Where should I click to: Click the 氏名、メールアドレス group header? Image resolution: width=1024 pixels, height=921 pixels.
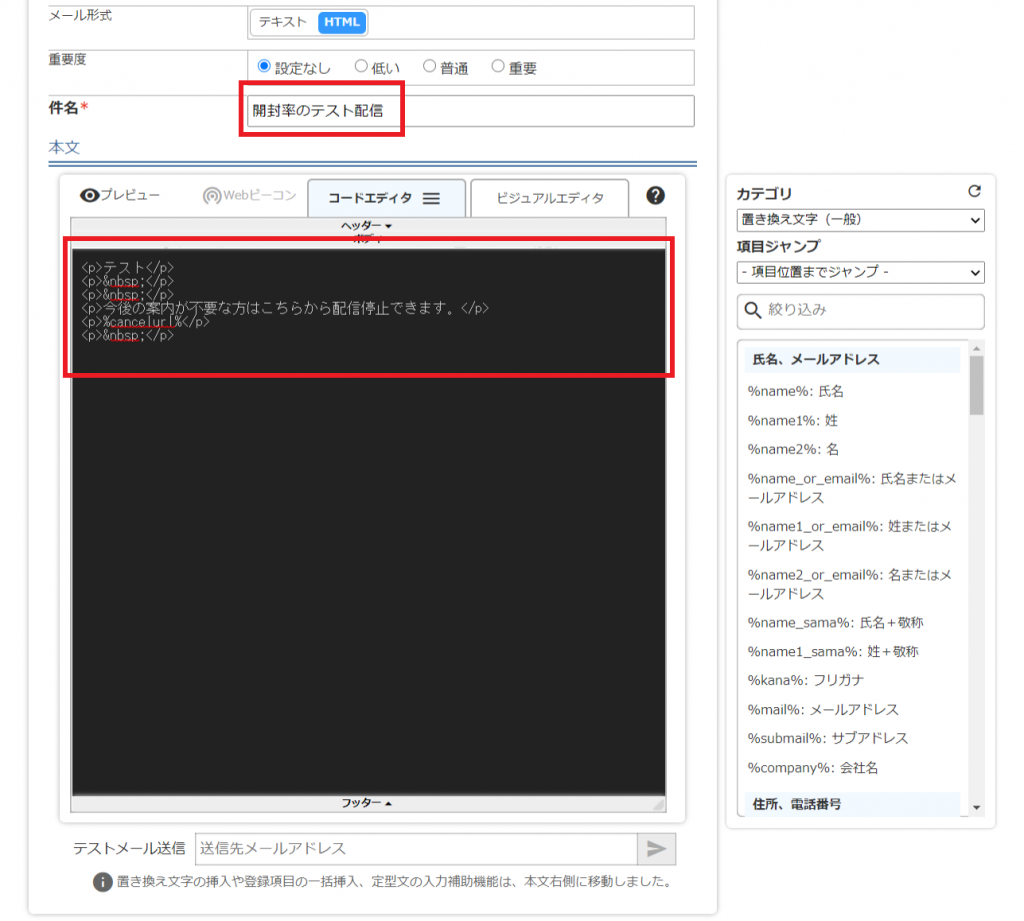click(852, 360)
